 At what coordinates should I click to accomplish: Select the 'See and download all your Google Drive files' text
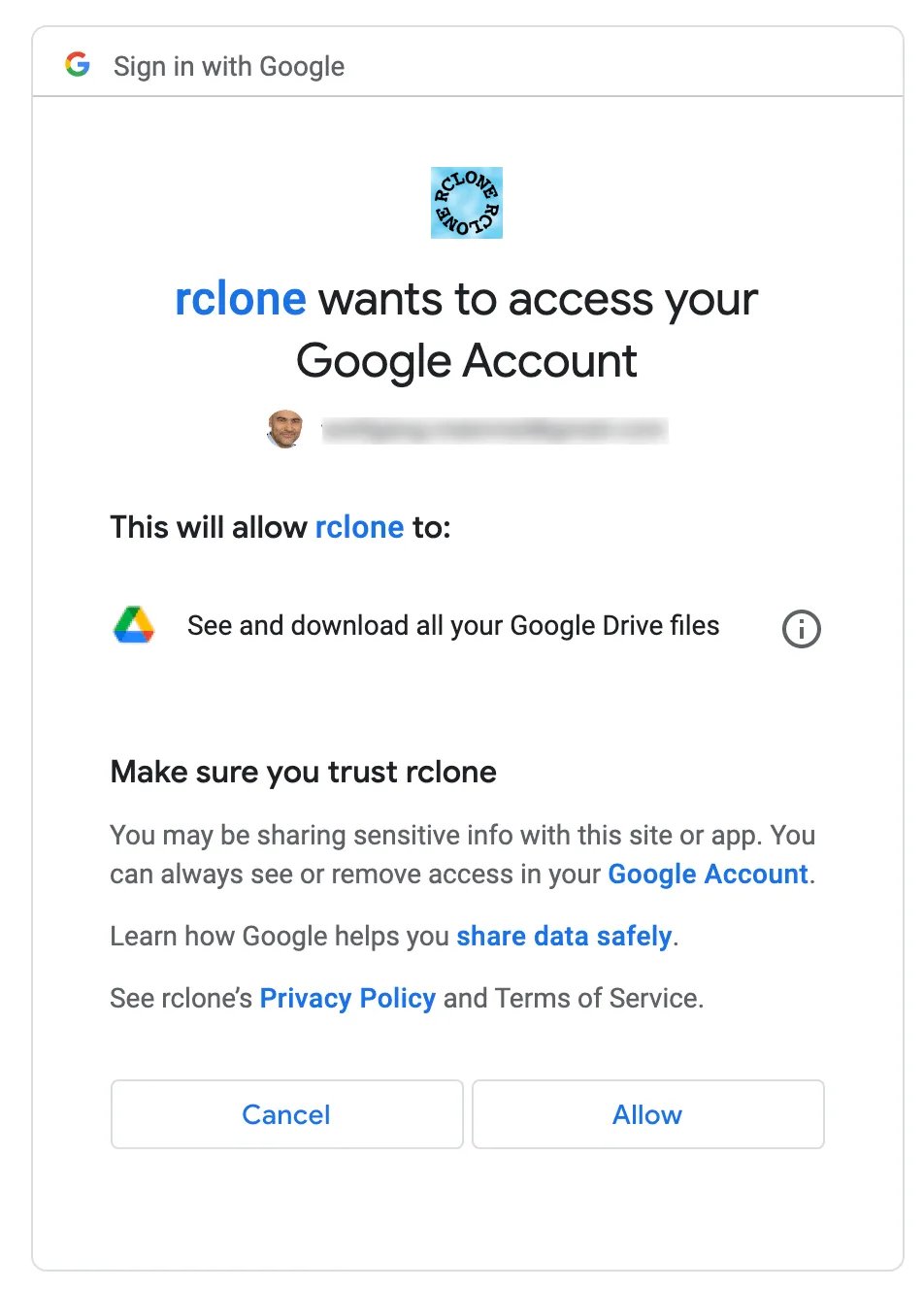click(453, 626)
